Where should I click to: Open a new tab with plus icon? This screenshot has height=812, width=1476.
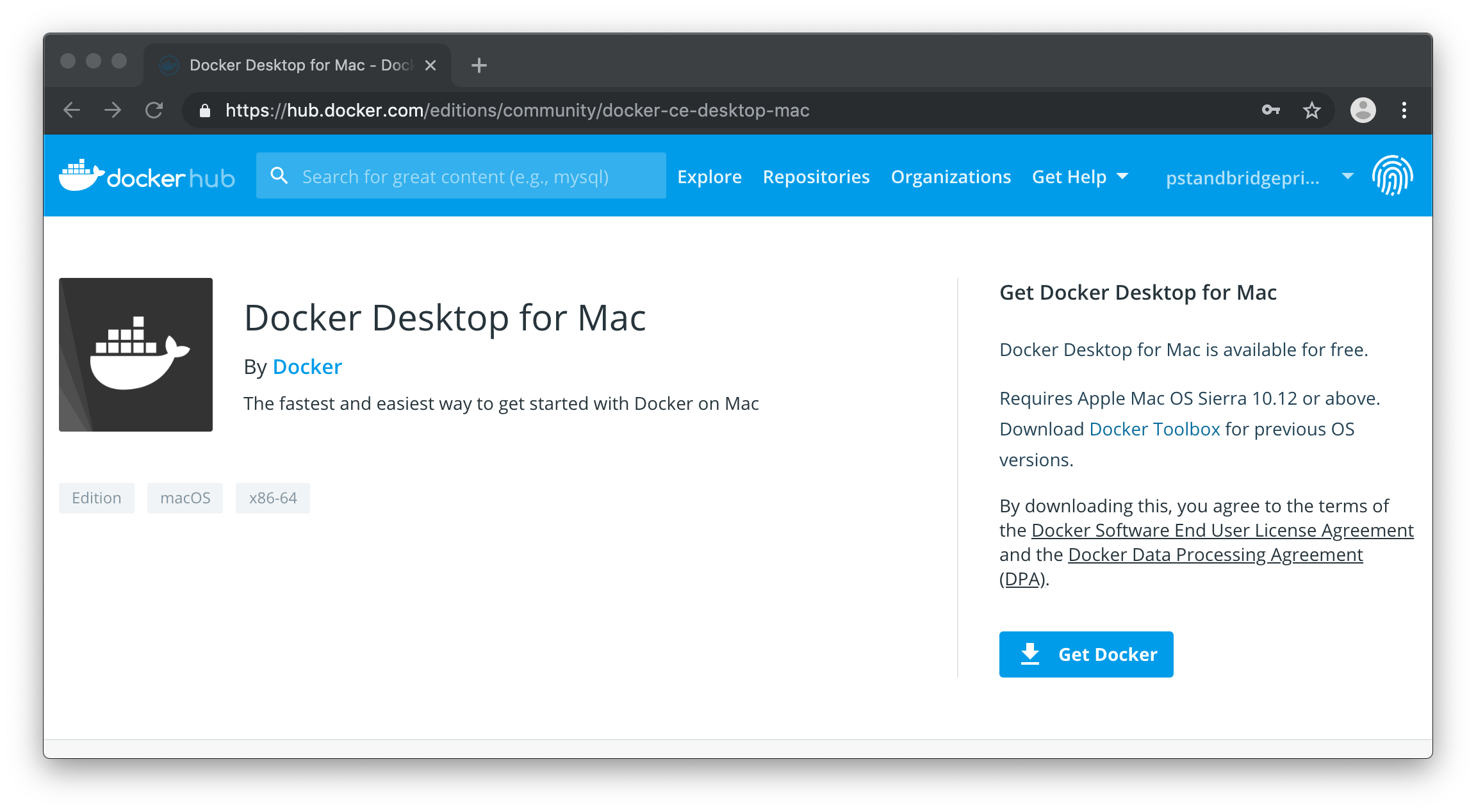pyautogui.click(x=479, y=65)
